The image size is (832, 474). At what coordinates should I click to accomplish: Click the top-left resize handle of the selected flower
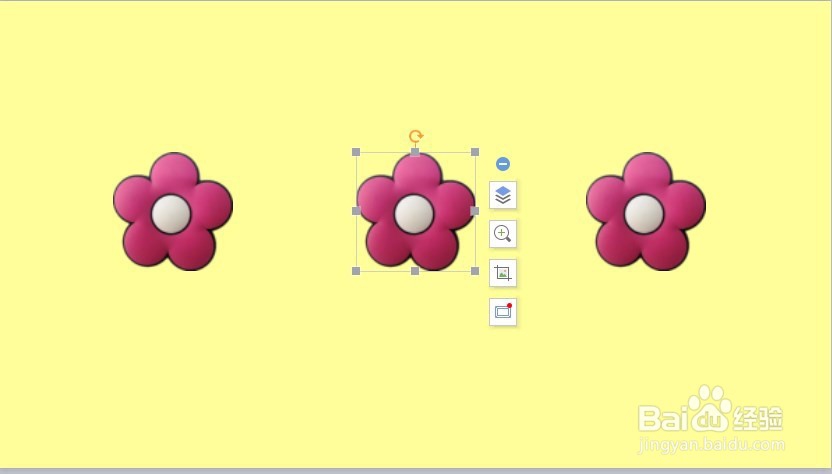[356, 152]
